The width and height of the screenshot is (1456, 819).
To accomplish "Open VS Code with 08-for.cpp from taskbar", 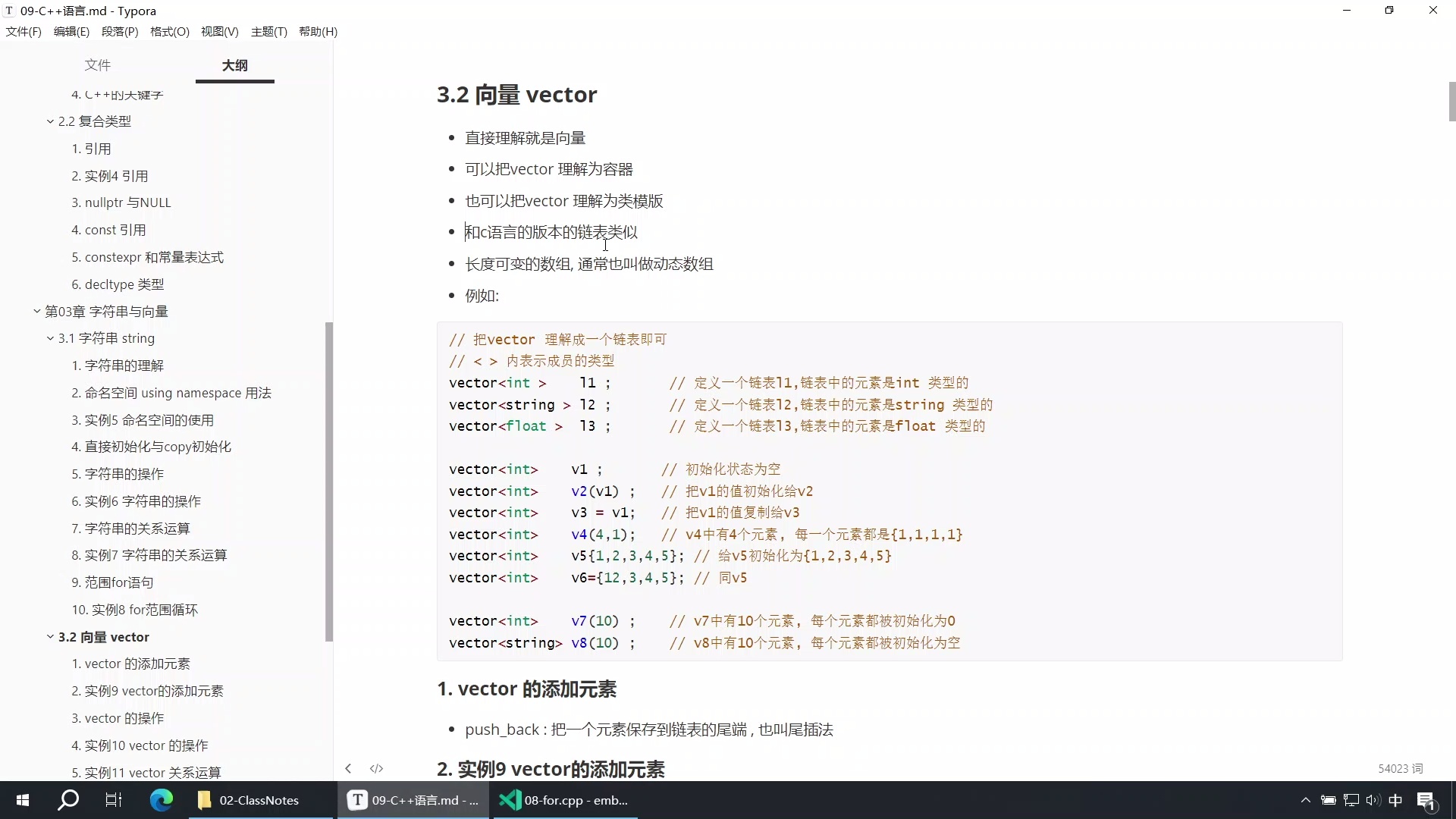I will click(x=563, y=800).
